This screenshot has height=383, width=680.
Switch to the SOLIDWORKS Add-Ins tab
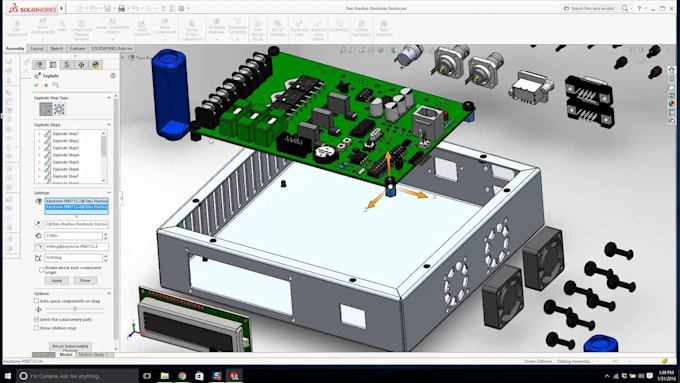pyautogui.click(x=111, y=49)
